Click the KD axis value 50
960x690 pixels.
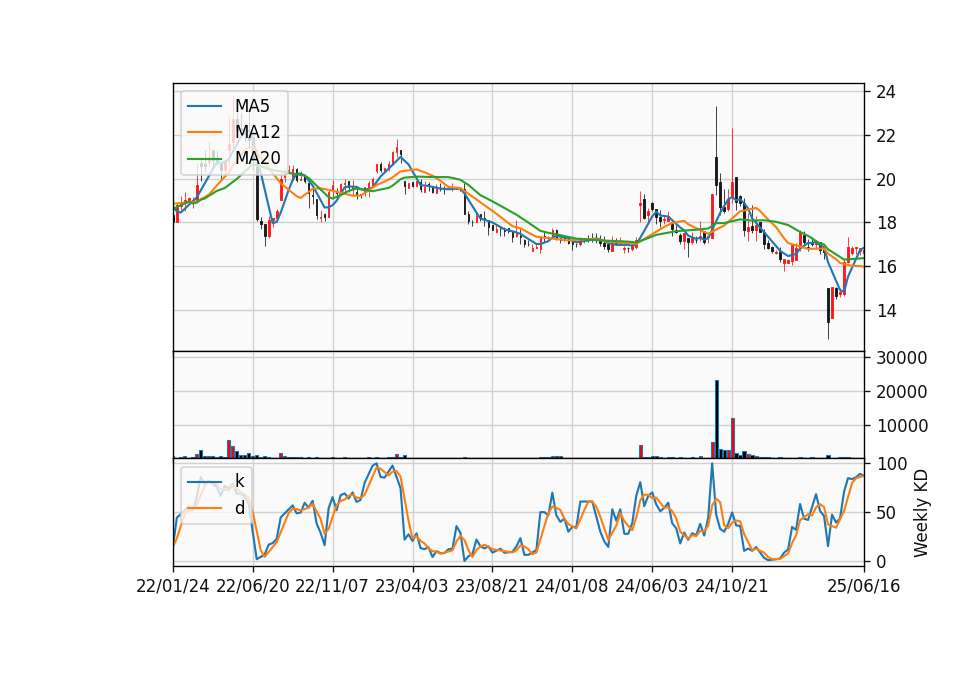pos(886,512)
